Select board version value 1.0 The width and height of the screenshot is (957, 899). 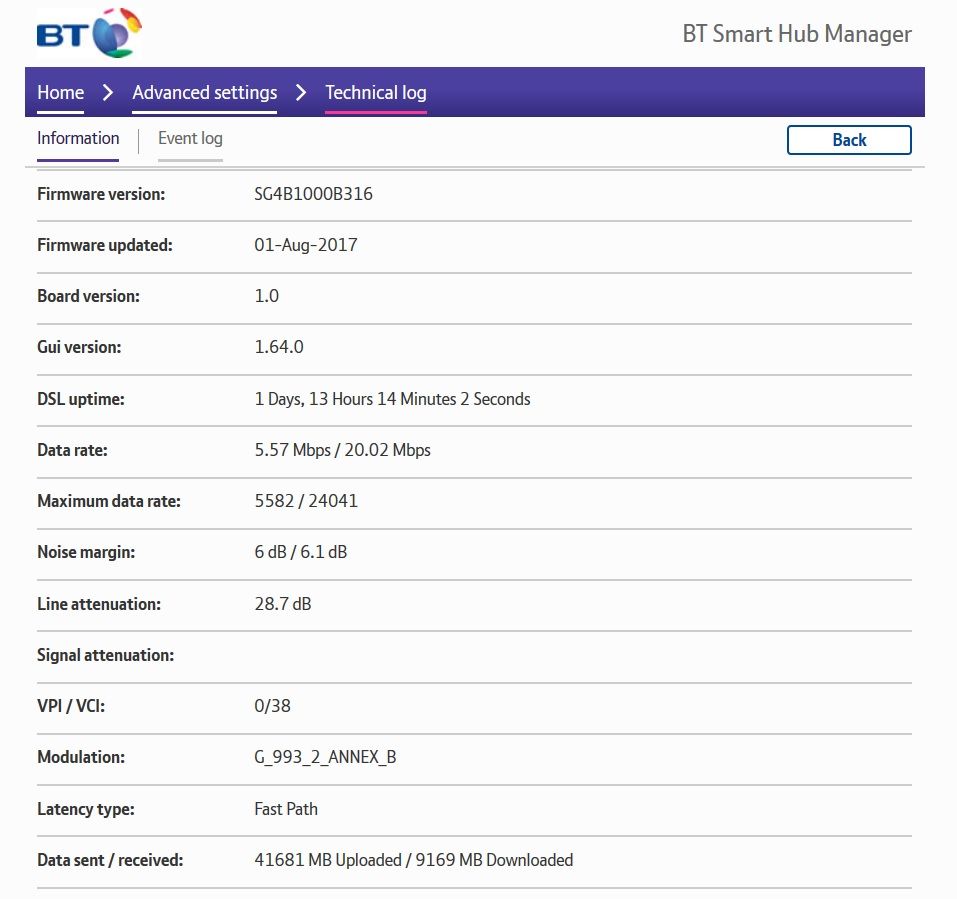coord(267,296)
